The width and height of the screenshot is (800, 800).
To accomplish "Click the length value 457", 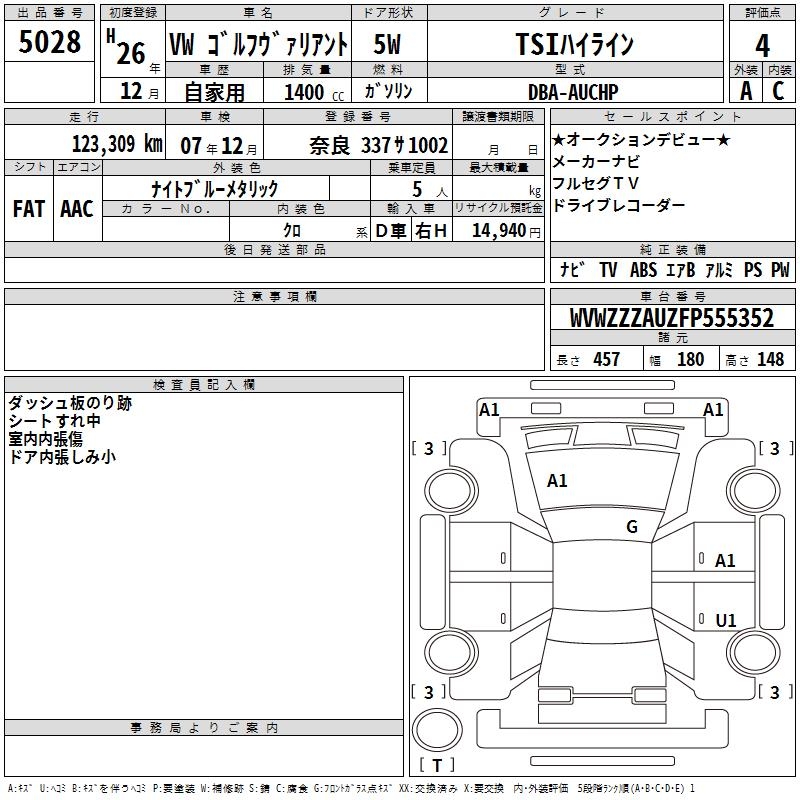I will coord(607,359).
